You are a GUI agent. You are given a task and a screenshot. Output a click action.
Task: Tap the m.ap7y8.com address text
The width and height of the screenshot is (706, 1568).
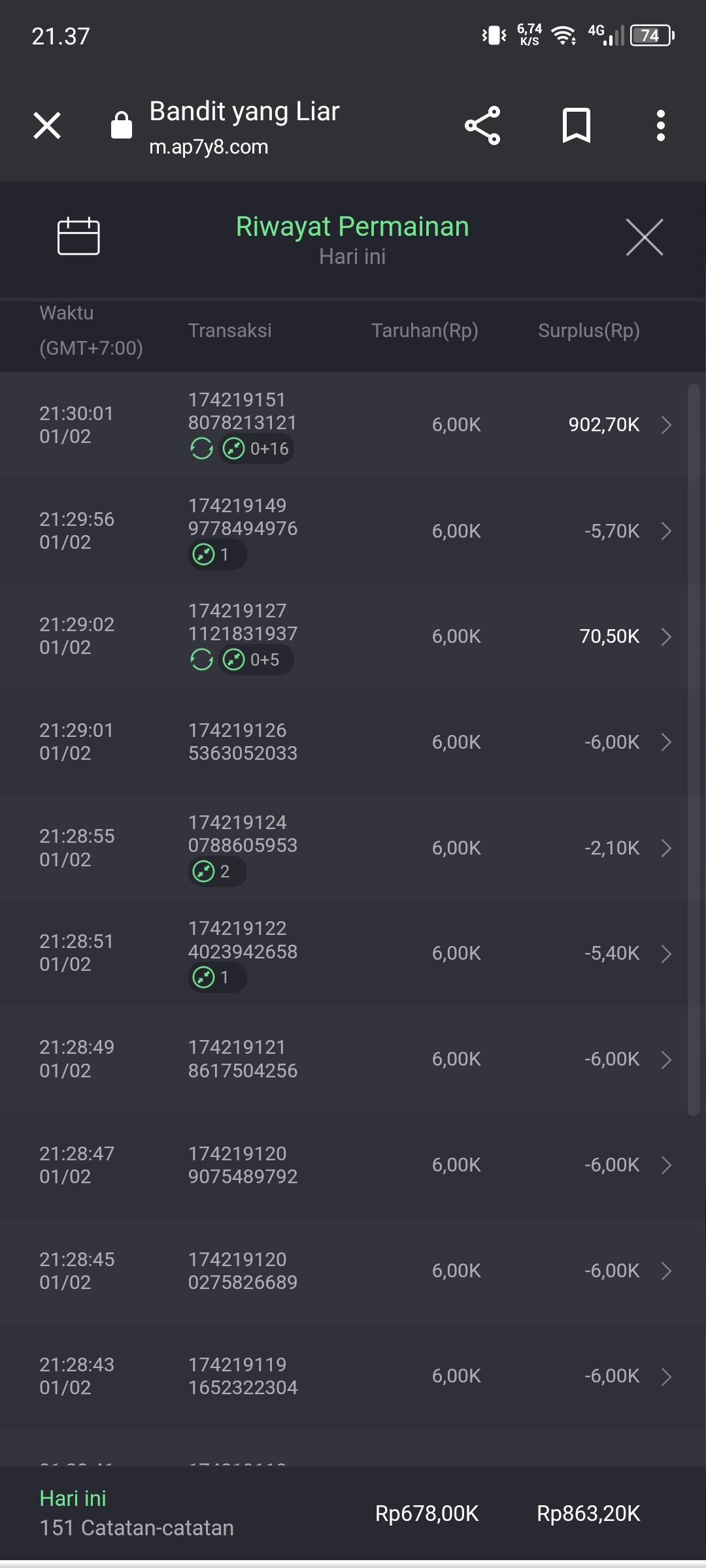coord(209,147)
